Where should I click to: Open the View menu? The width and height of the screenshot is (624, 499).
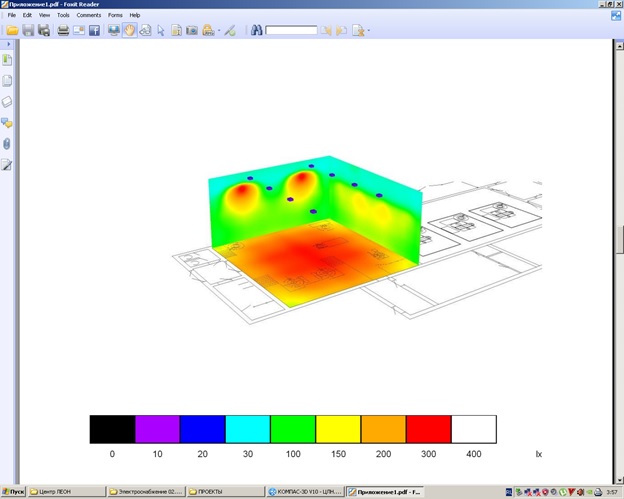[x=44, y=15]
